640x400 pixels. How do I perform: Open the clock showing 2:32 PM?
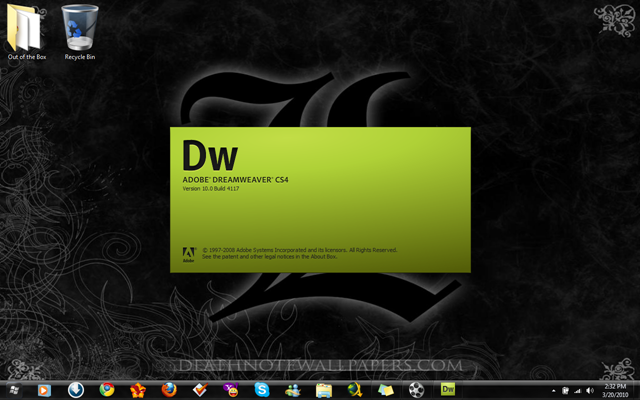pyautogui.click(x=615, y=390)
